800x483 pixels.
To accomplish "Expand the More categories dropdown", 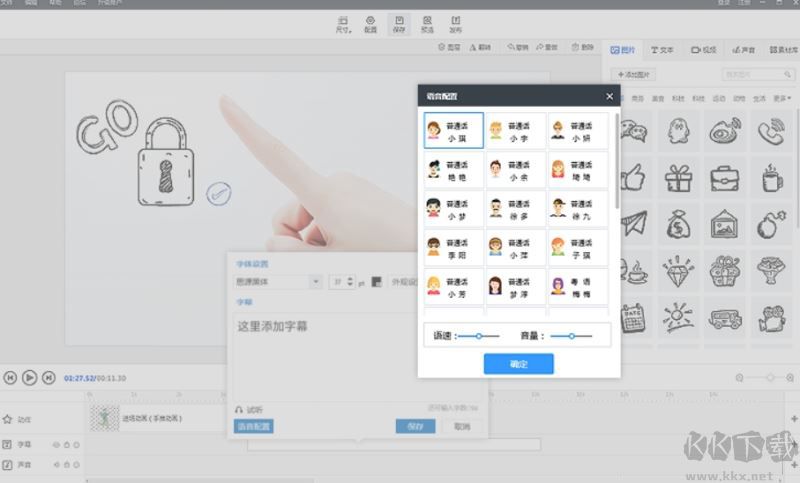I will click(782, 98).
